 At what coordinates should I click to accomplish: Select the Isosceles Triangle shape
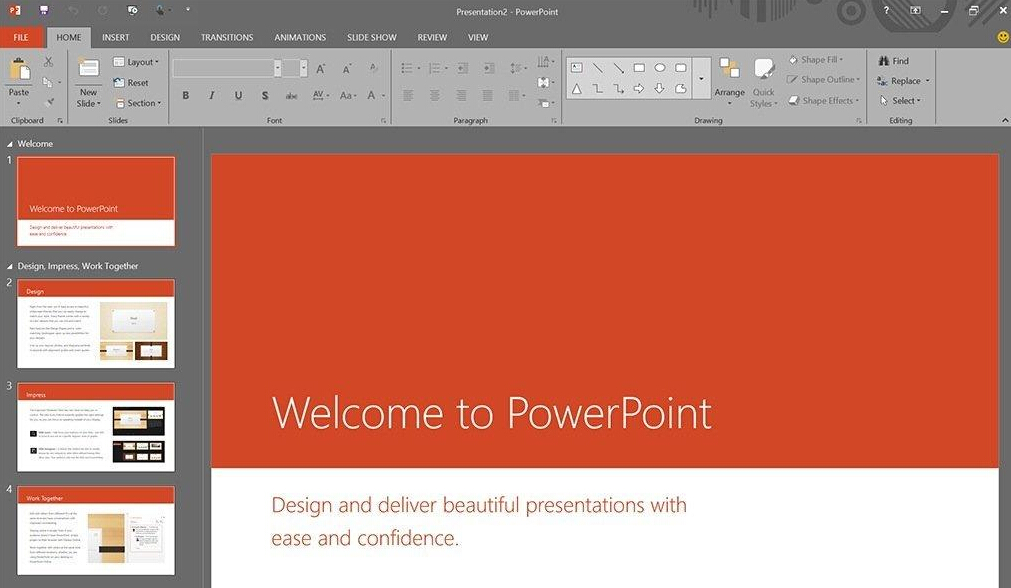coord(577,88)
